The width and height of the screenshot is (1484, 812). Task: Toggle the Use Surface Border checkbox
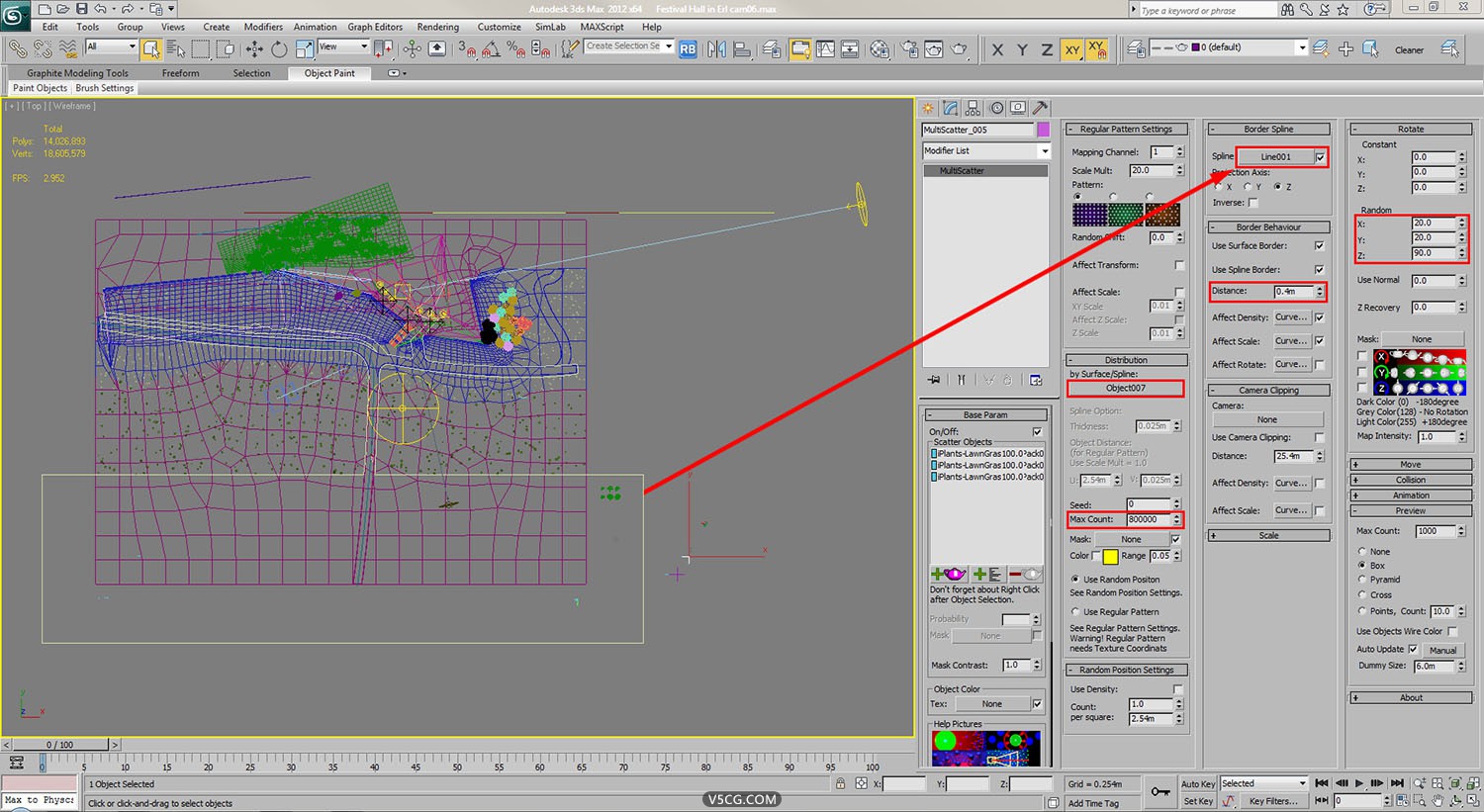coord(1319,245)
